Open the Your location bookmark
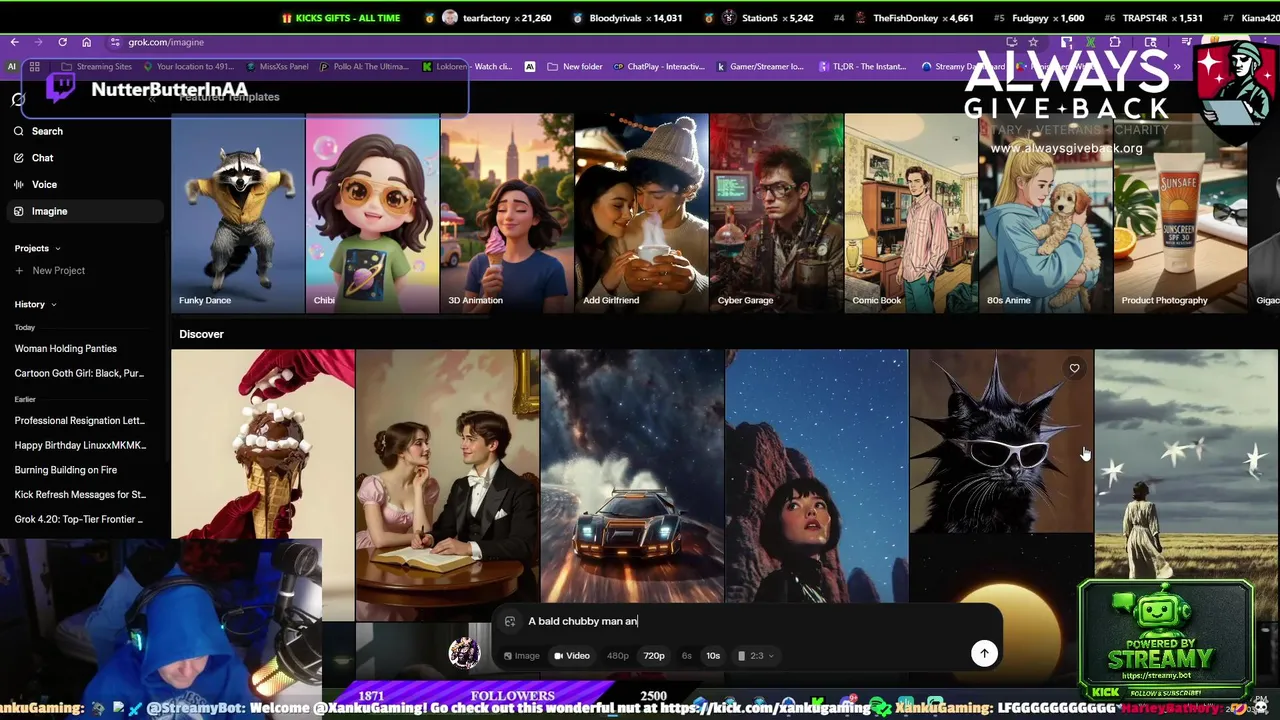The width and height of the screenshot is (1280, 720). (188, 67)
